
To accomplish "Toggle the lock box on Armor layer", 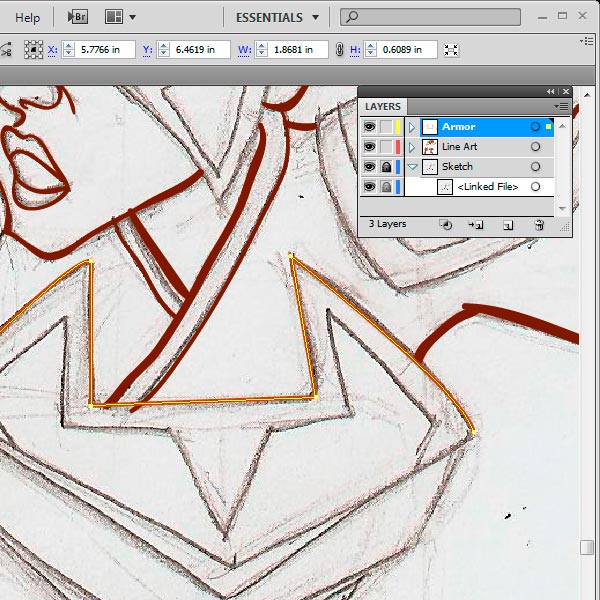I will click(x=386, y=127).
